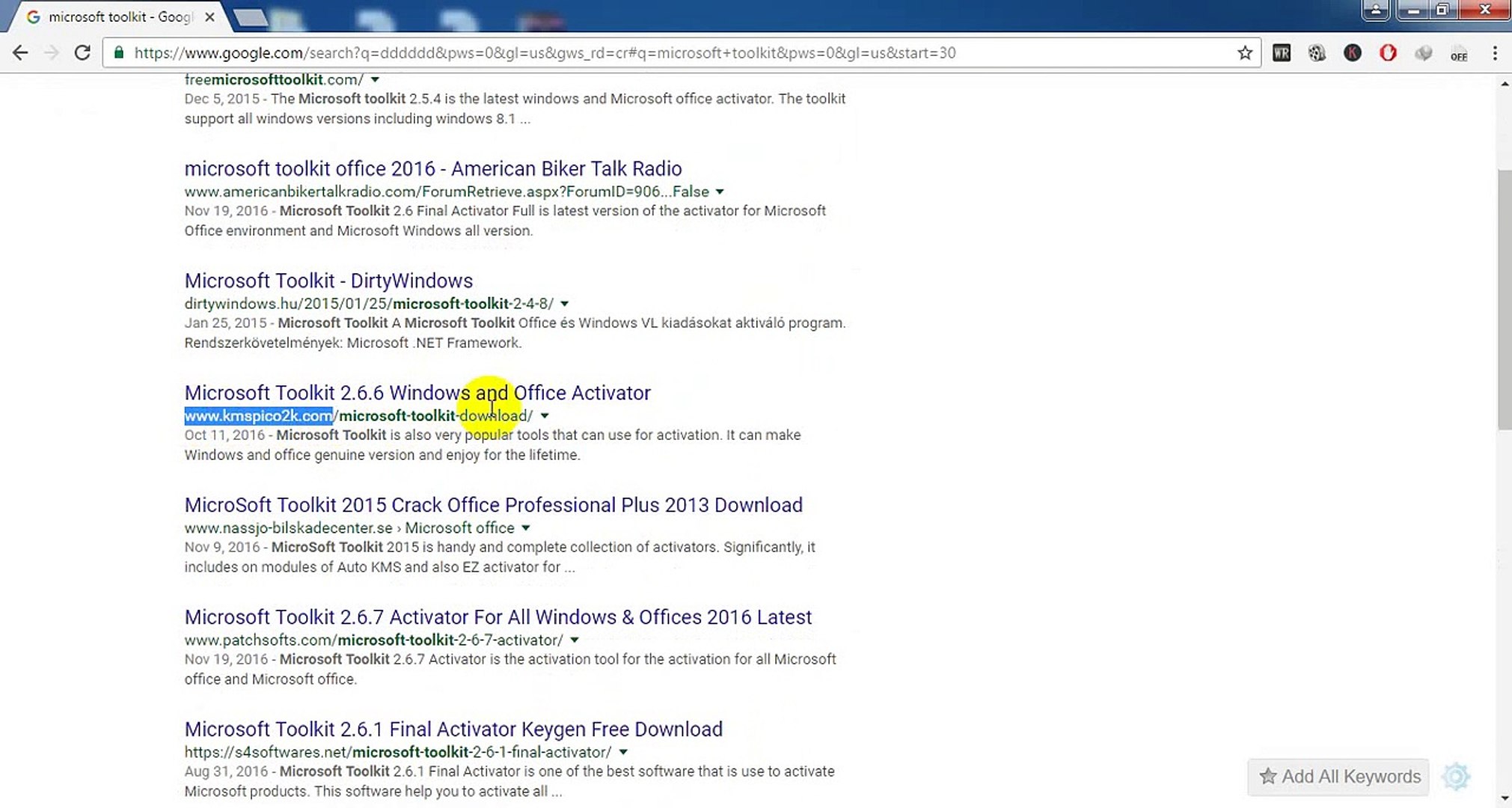Open the Add All Keywords gear settings toggle
The image size is (1512, 808).
pos(1457,777)
